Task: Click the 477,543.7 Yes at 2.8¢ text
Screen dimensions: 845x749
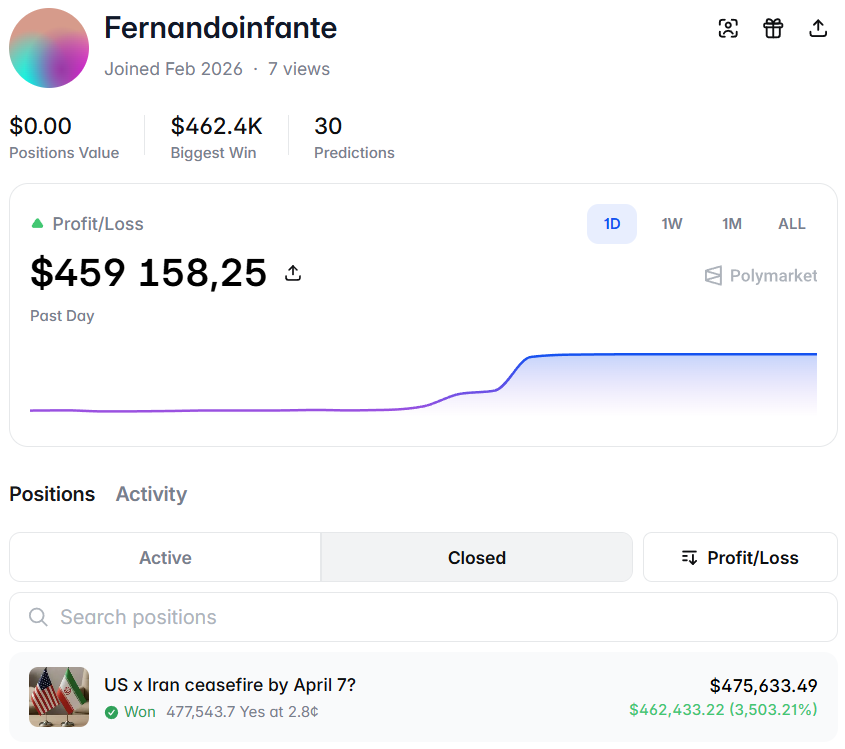Action: [242, 712]
